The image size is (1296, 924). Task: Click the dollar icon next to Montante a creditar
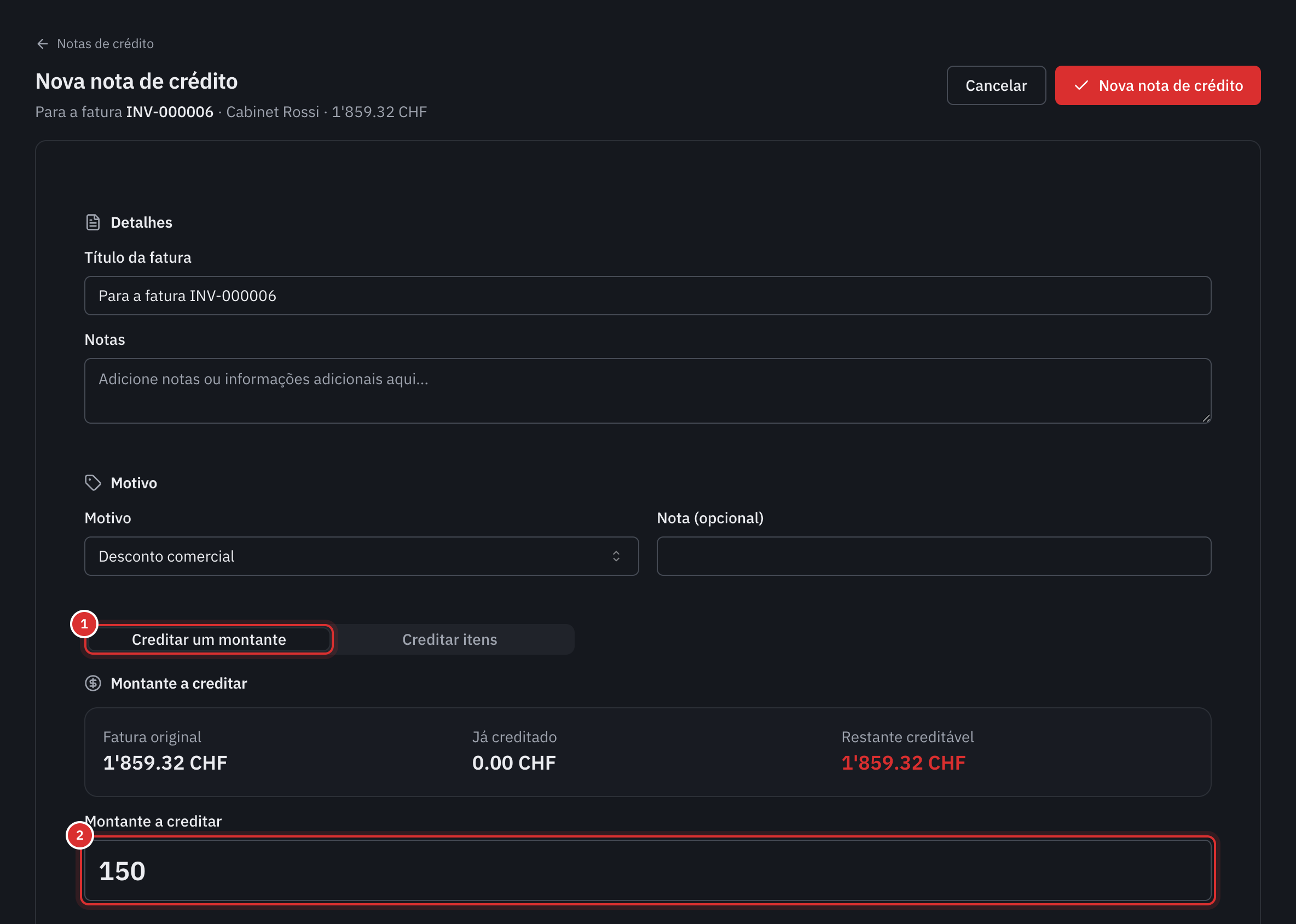pos(92,683)
